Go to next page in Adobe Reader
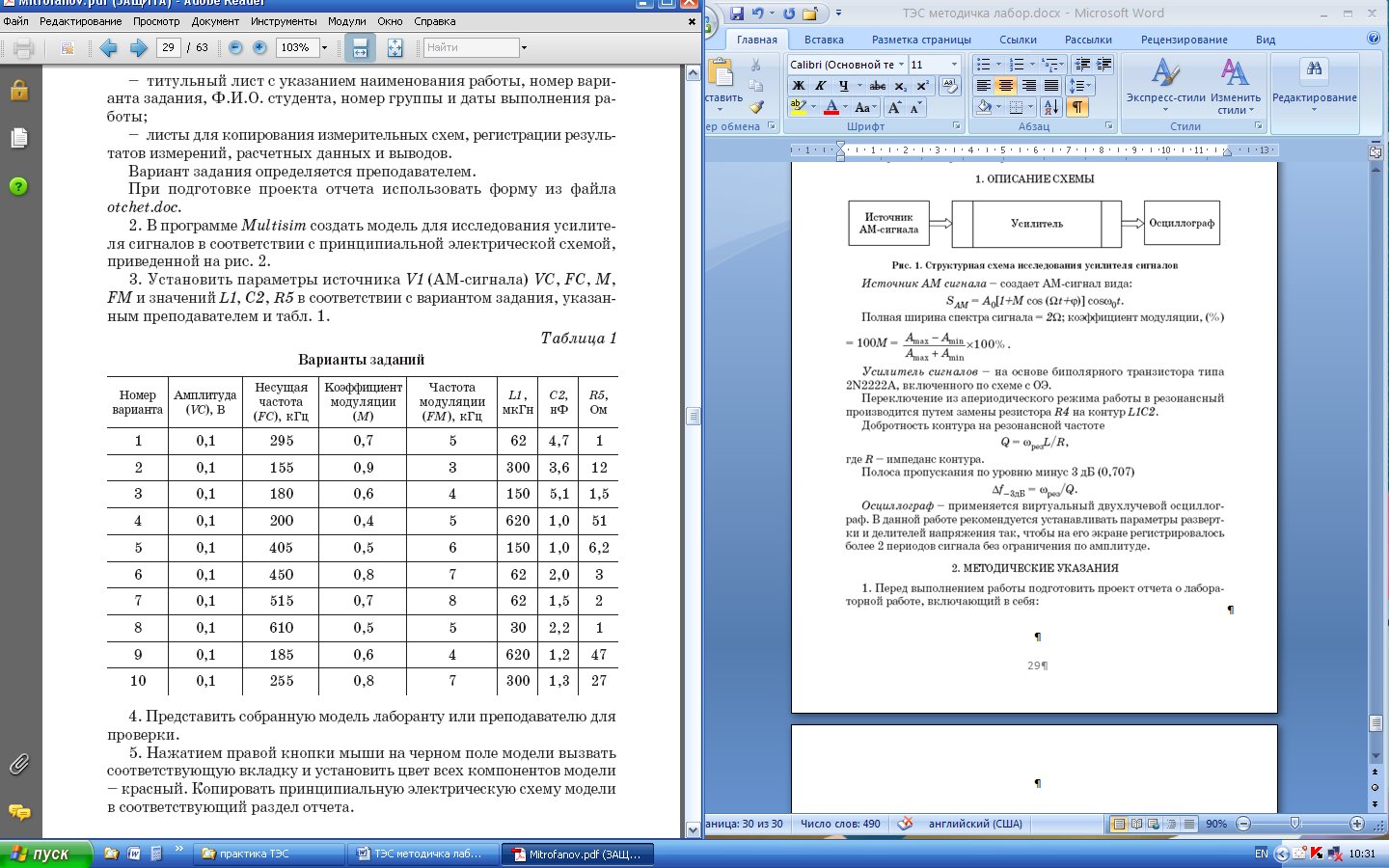 click(x=138, y=47)
